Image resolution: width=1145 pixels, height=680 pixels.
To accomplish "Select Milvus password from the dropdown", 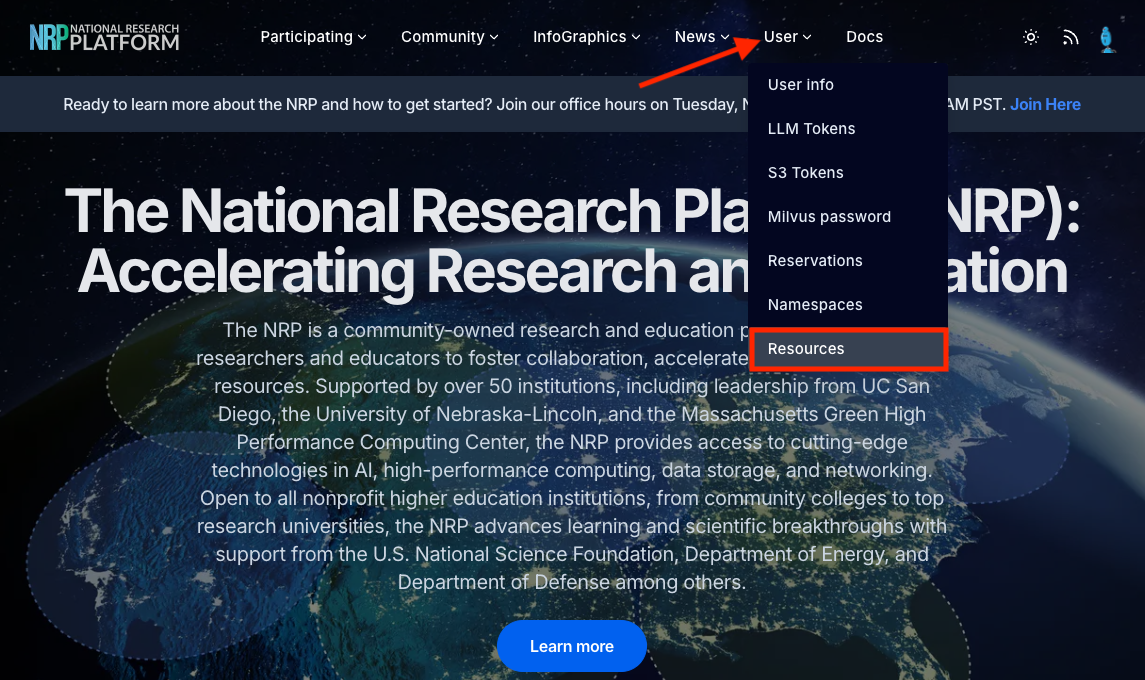I will point(830,217).
